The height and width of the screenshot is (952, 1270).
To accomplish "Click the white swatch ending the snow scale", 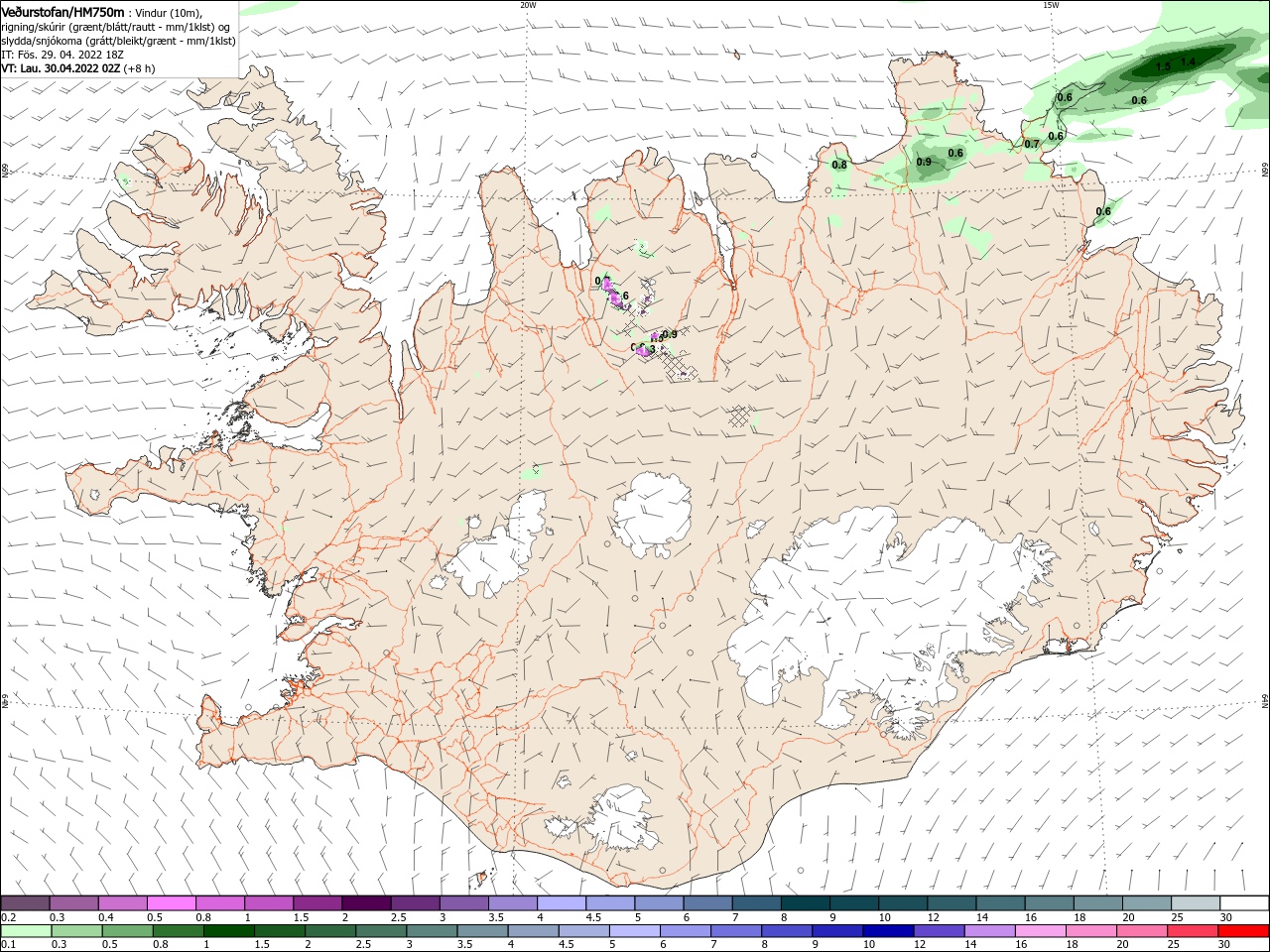I will (1244, 903).
